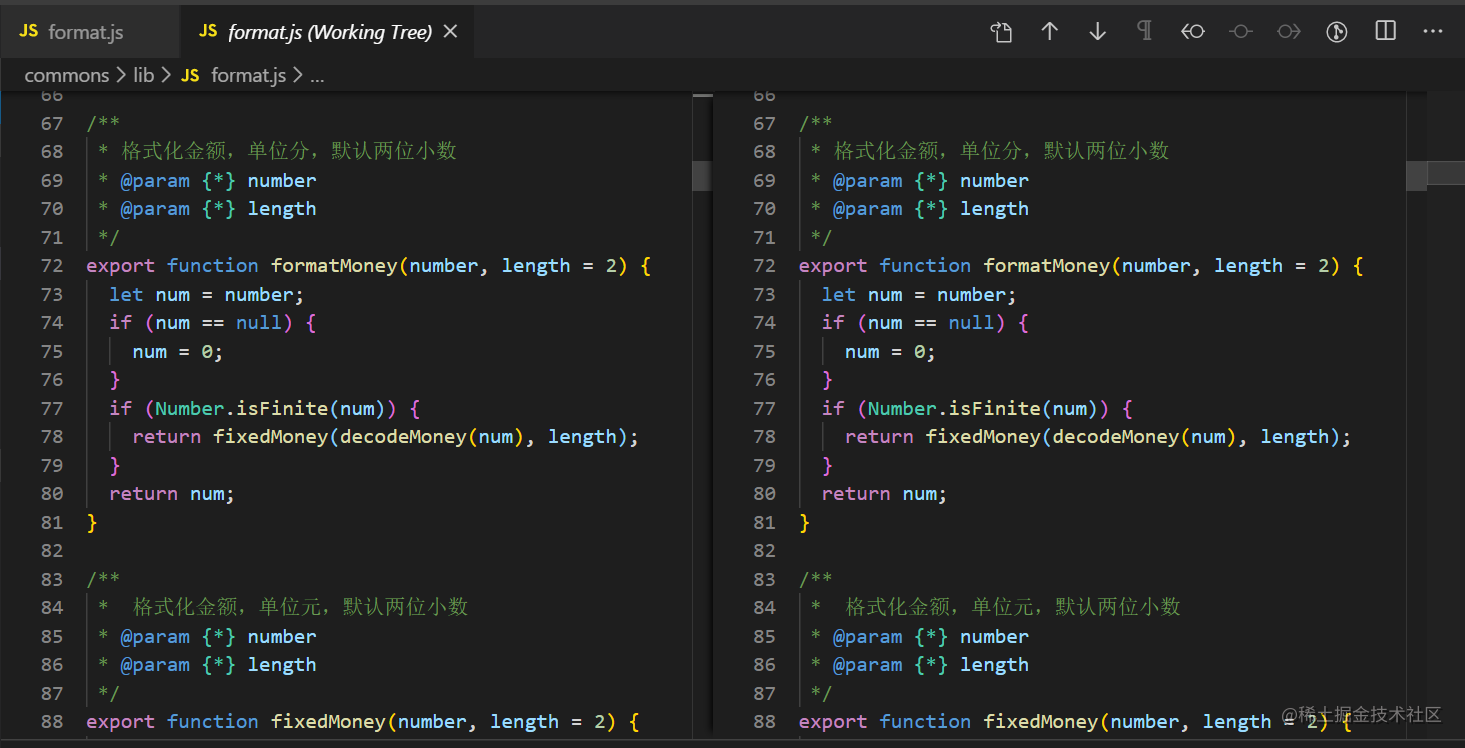
Task: Click the circled git branch icon in the toolbar
Action: click(x=1337, y=32)
